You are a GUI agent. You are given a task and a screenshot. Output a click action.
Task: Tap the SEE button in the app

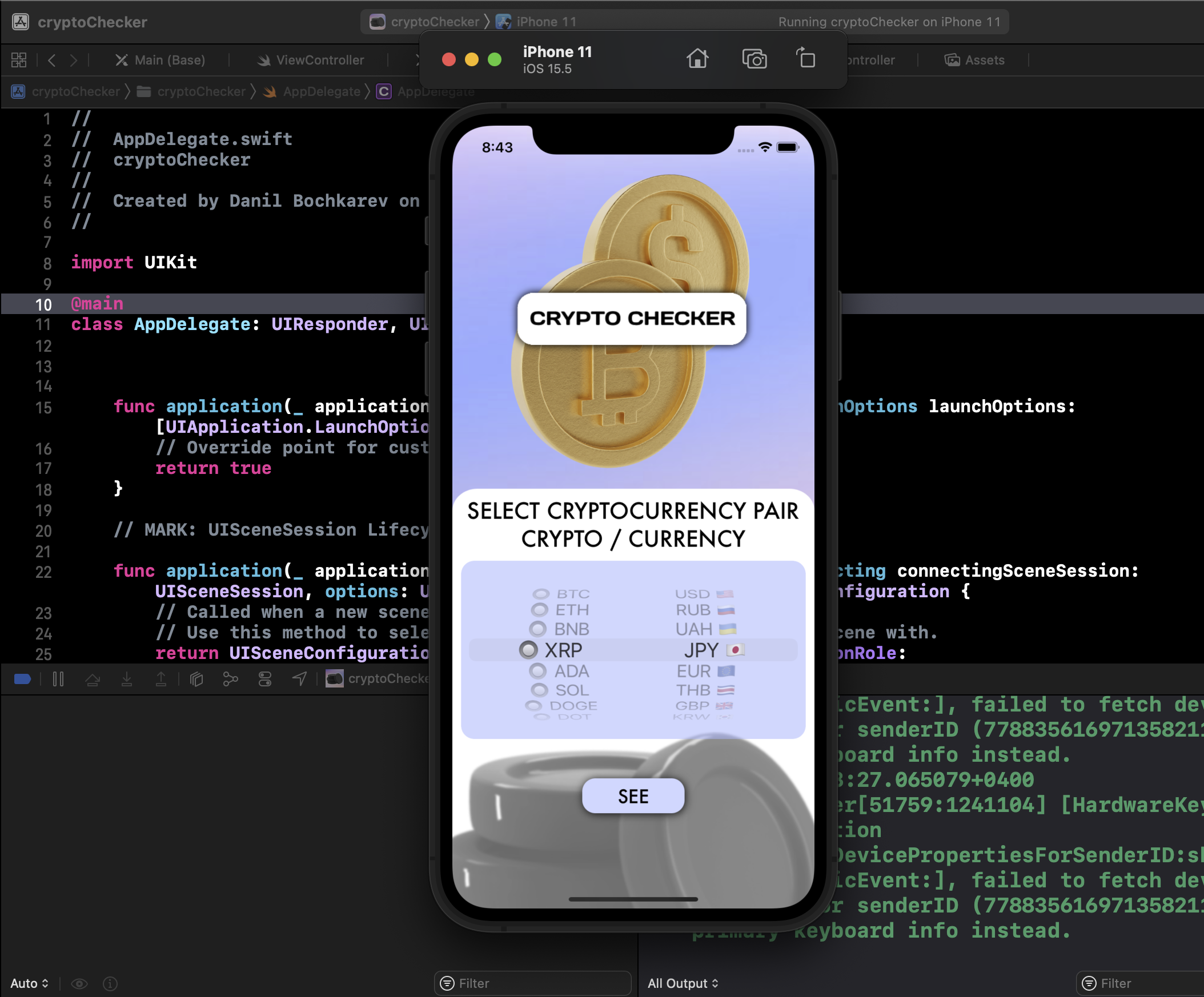(x=632, y=796)
